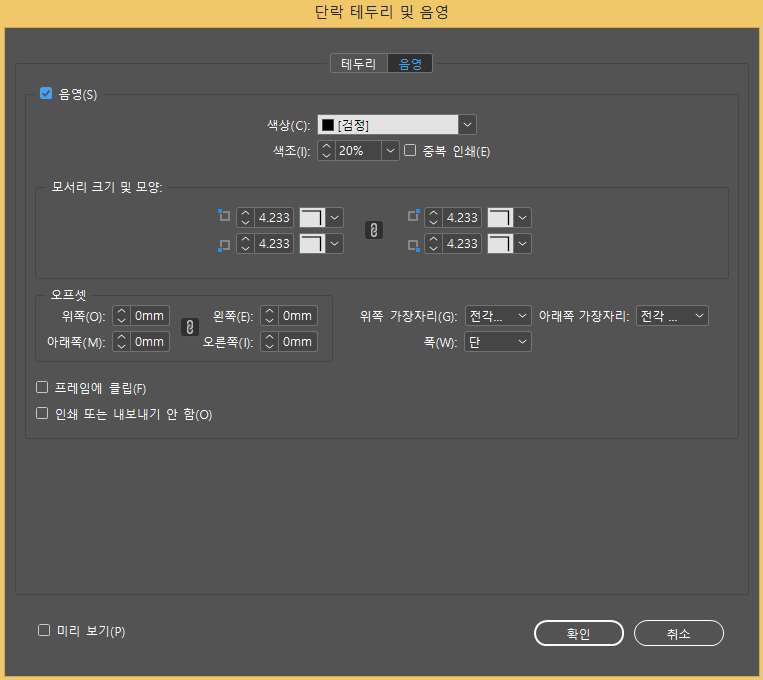Toggle 미리 보기(P) checkbox
The width and height of the screenshot is (763, 680).
tap(44, 630)
